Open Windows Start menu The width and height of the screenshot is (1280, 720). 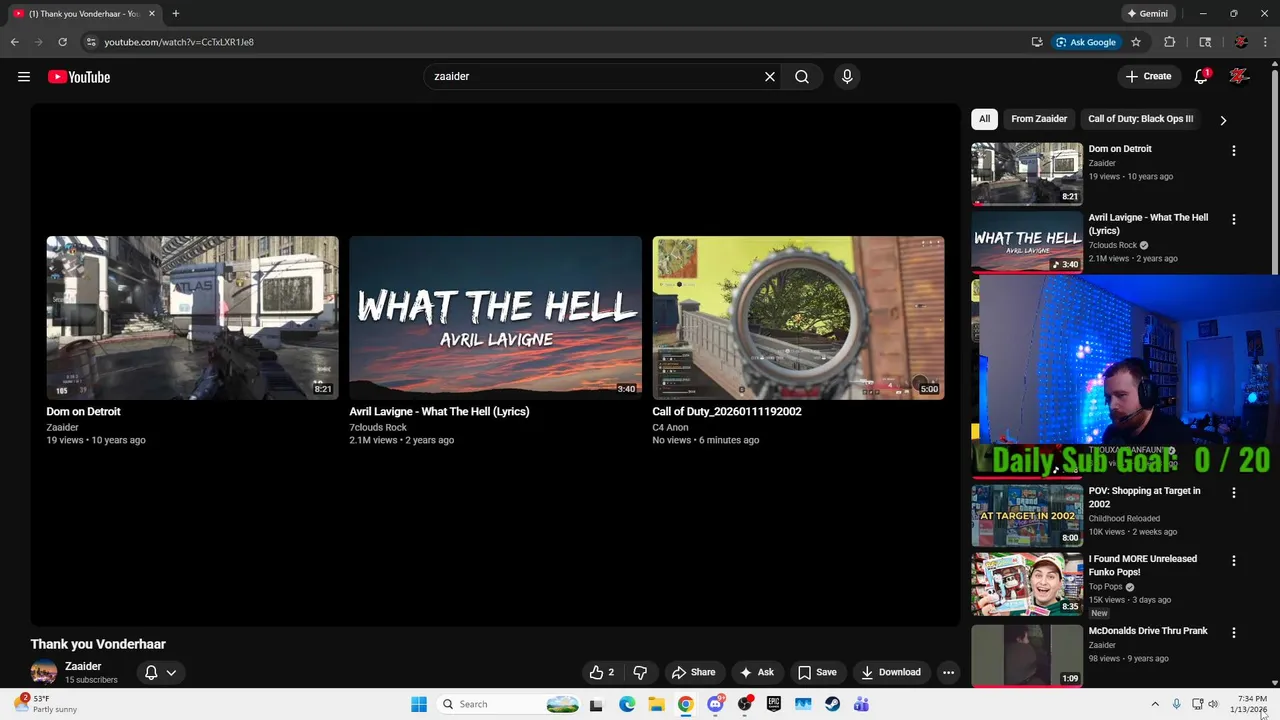tap(419, 704)
